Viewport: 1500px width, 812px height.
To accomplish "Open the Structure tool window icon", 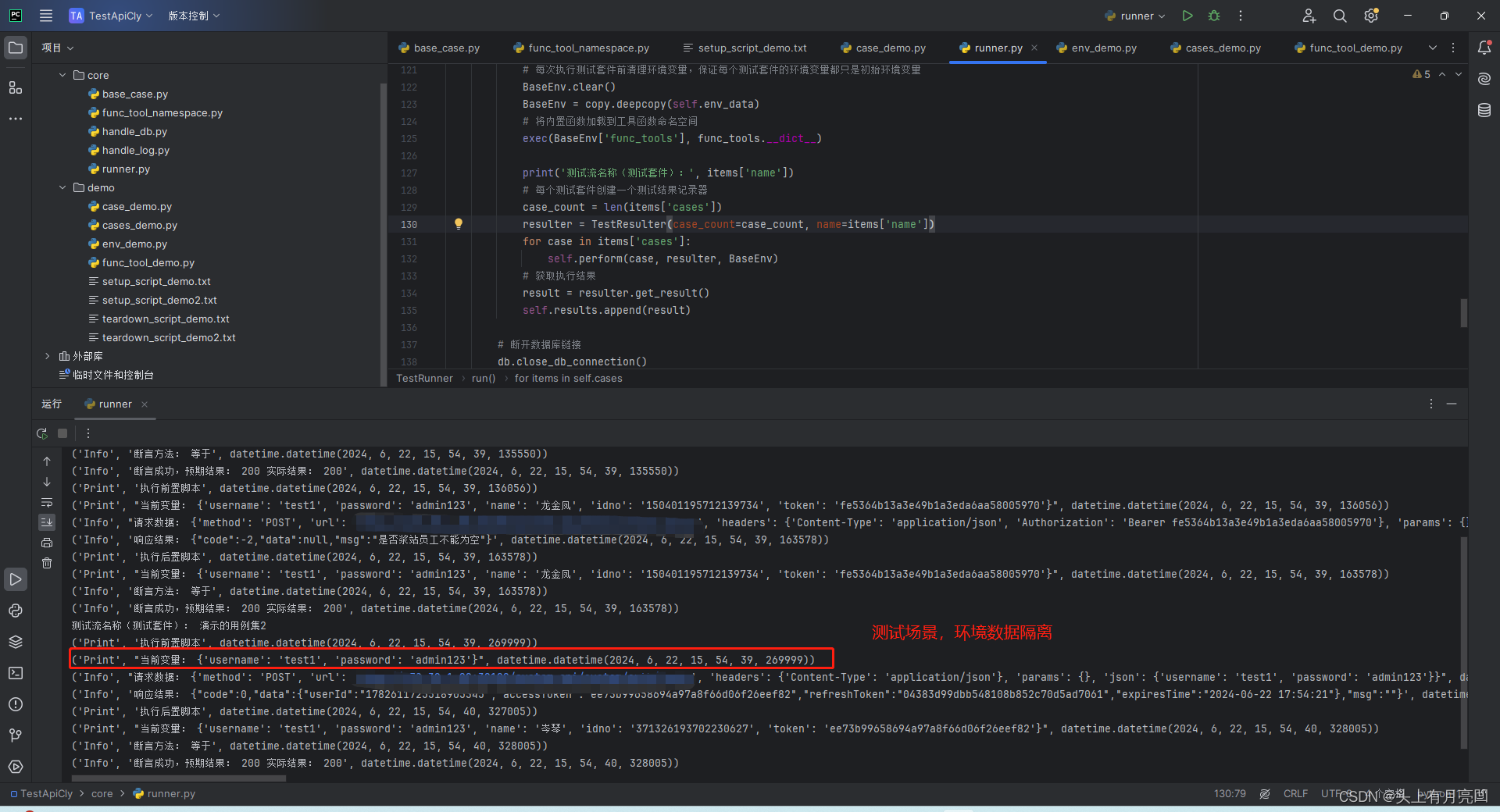I will [16, 87].
